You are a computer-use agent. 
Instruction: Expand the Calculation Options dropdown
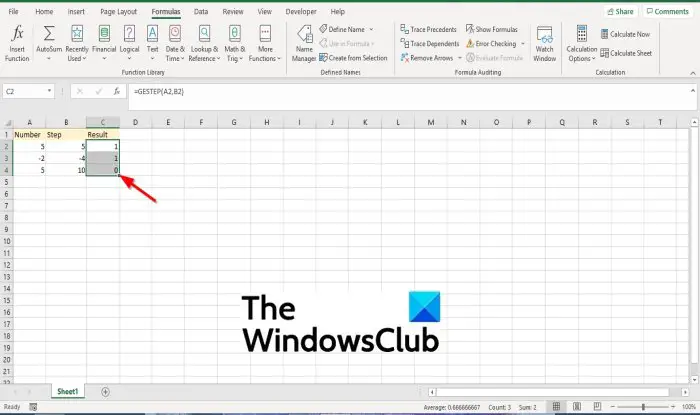point(582,43)
